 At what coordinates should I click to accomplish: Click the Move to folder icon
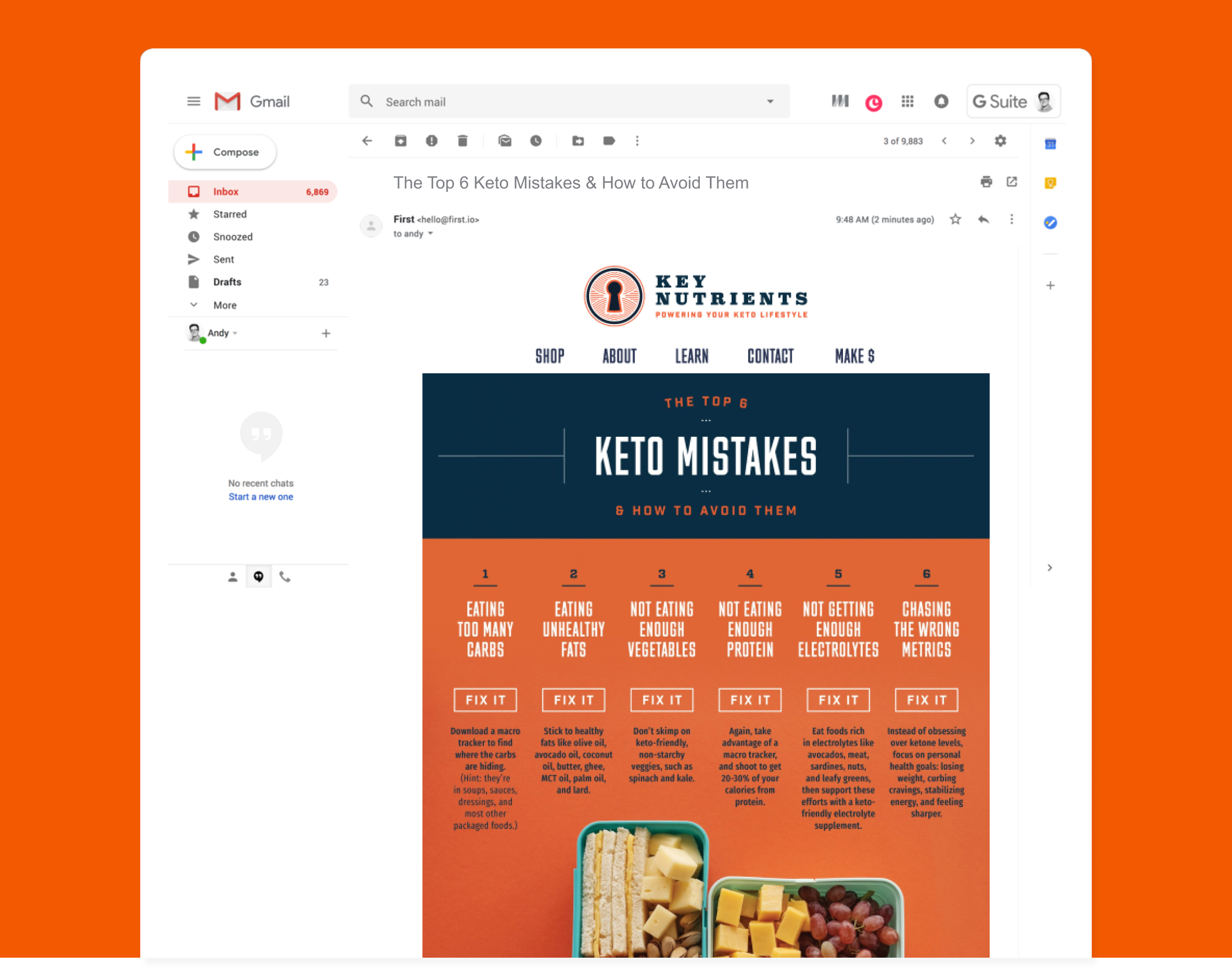tap(578, 141)
